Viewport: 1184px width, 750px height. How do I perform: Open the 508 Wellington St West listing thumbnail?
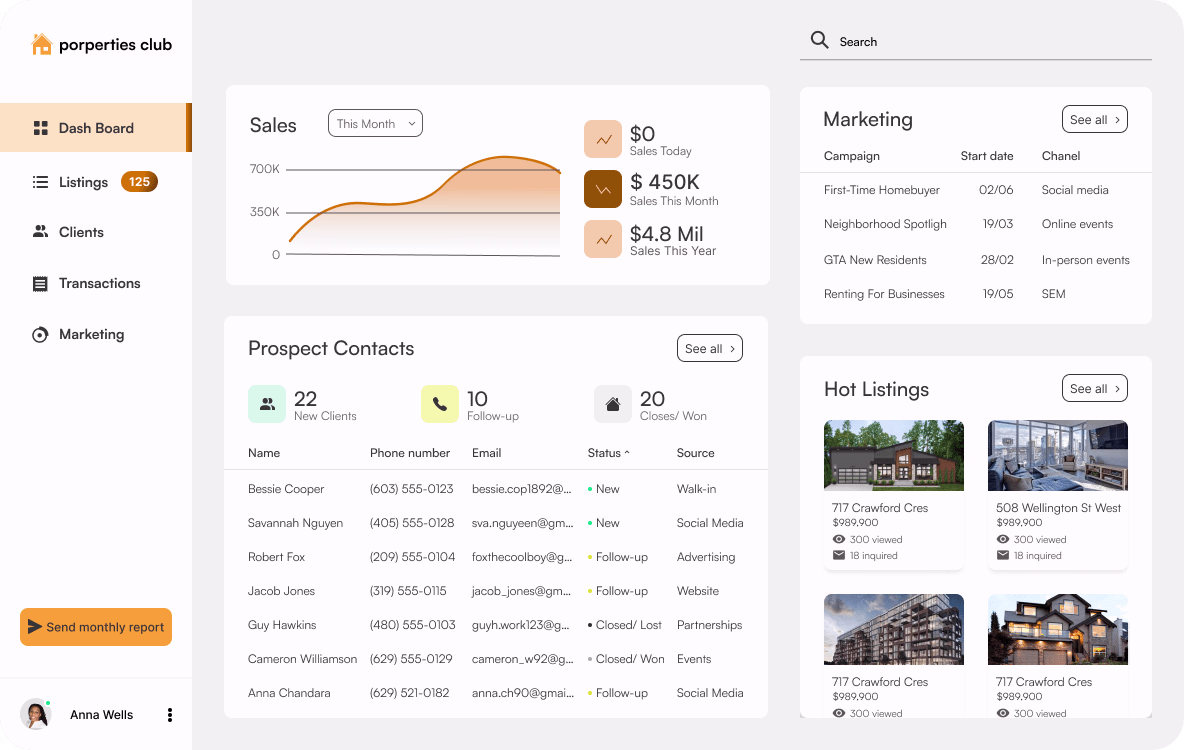(x=1057, y=455)
